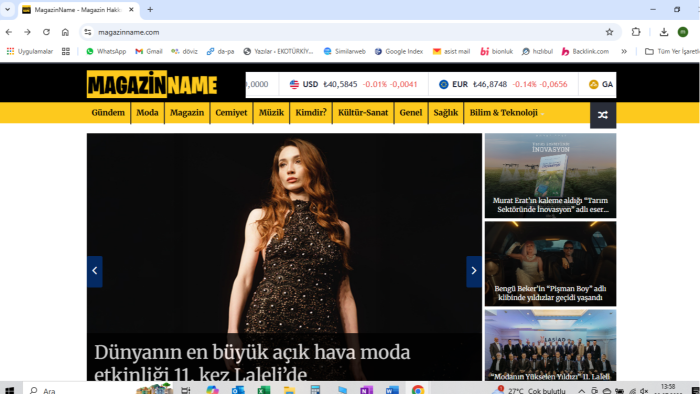
Task: Click the EUR exchange rate ticker
Action: (503, 84)
